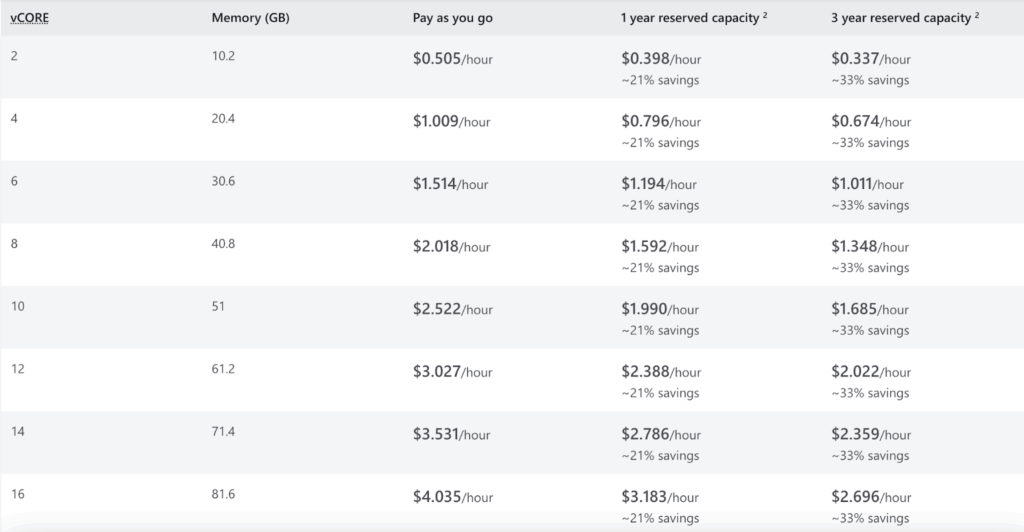
Task: Click the $2.522/hour price cell
Action: 453,309
